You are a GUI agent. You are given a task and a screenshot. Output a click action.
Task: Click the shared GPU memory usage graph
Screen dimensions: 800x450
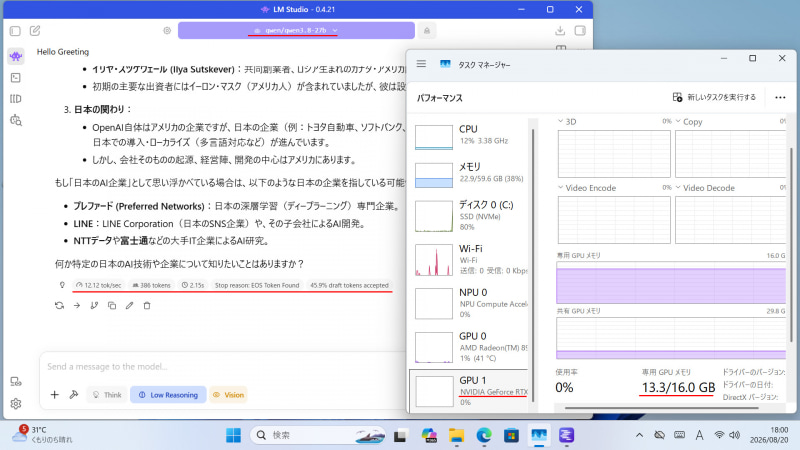tap(671, 338)
